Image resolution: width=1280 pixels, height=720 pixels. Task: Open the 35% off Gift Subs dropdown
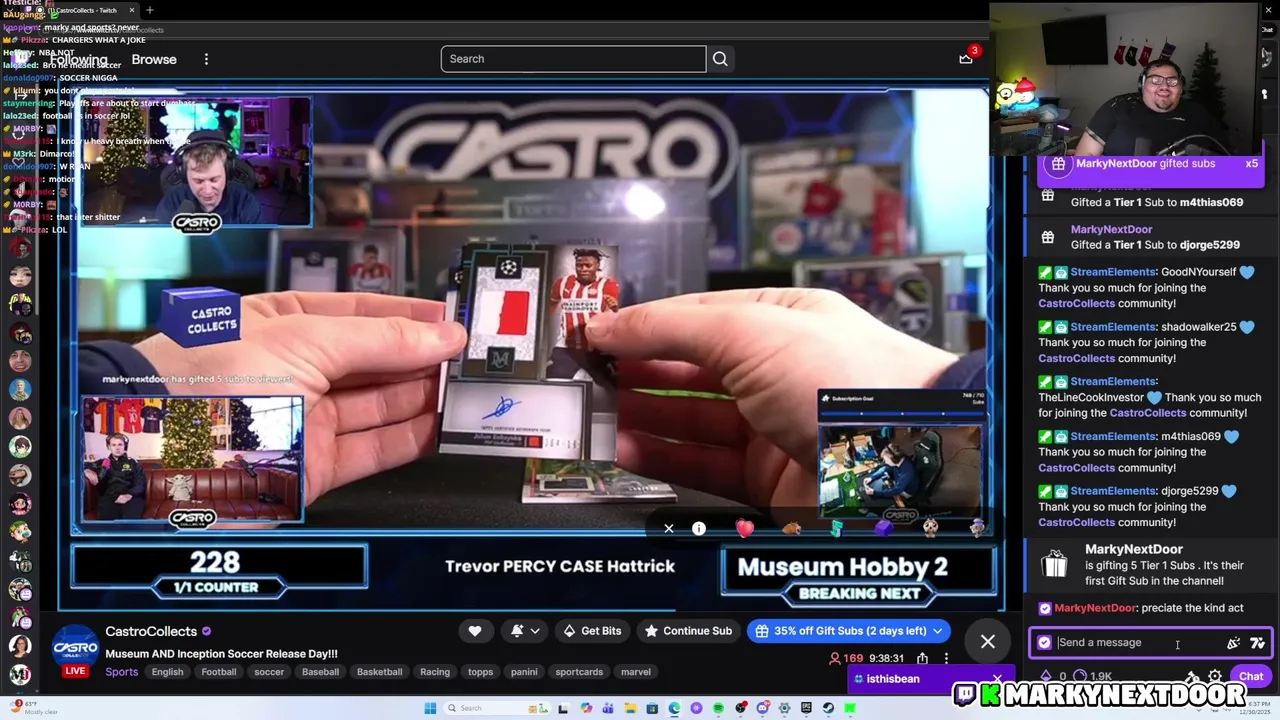tap(849, 631)
